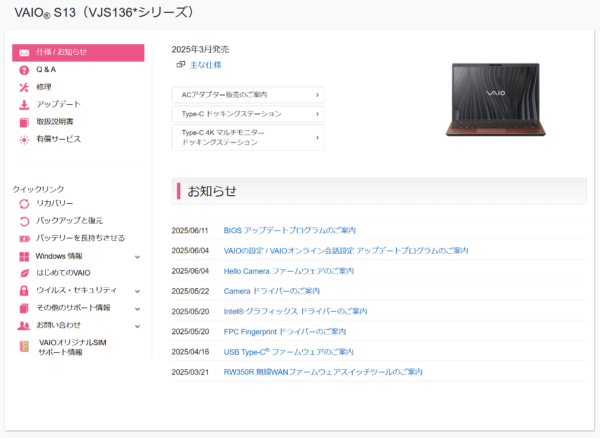Open FPC Fingerprint ドライバーのご案内 link
600x438 pixels.
(x=285, y=332)
